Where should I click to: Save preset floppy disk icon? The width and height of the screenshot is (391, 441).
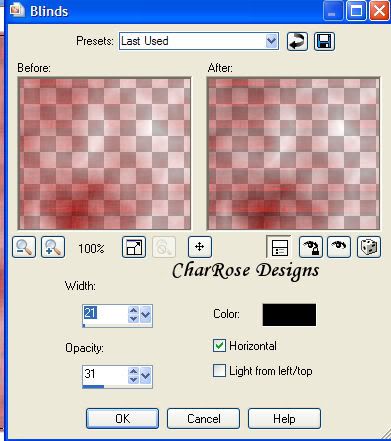coord(324,42)
